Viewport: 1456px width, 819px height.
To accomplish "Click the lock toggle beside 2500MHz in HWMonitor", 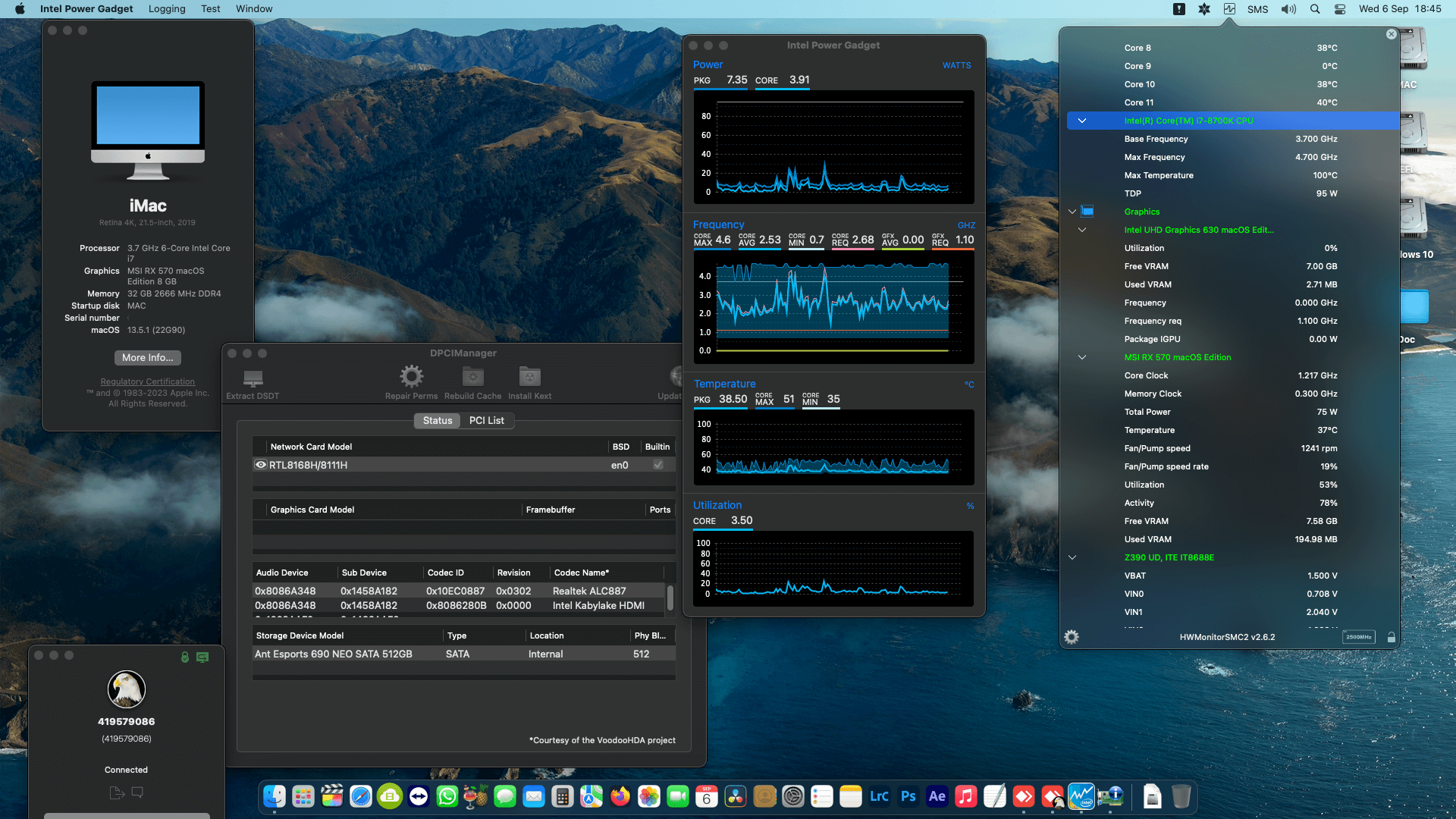I will tap(1392, 637).
